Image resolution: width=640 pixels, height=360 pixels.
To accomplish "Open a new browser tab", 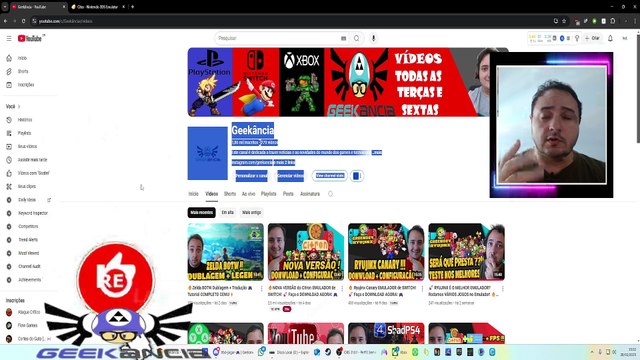I will pyautogui.click(x=133, y=7).
